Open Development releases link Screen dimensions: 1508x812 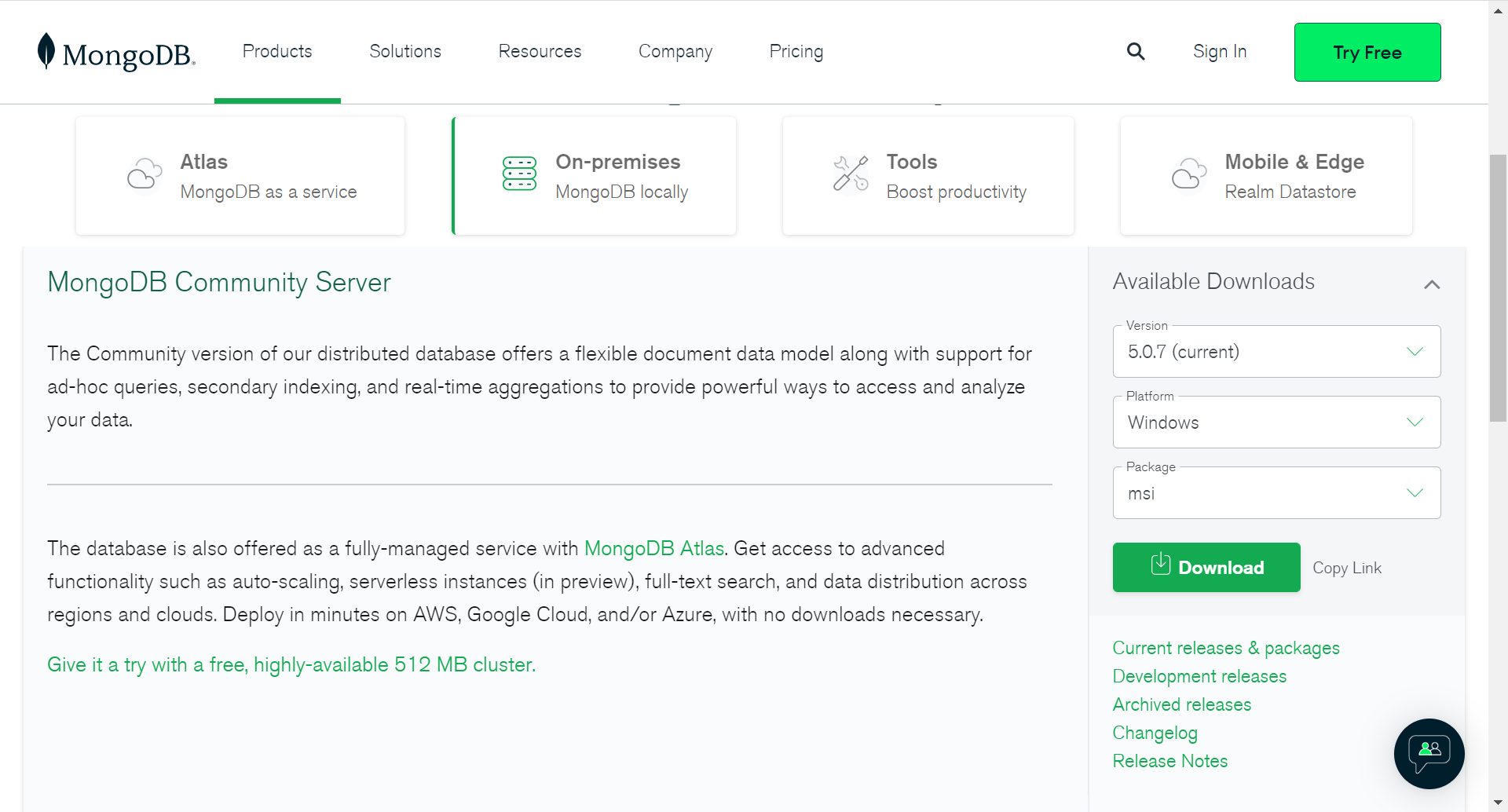[1199, 676]
